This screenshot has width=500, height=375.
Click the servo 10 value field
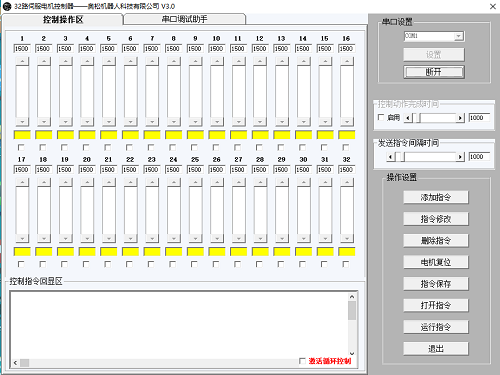[216, 49]
